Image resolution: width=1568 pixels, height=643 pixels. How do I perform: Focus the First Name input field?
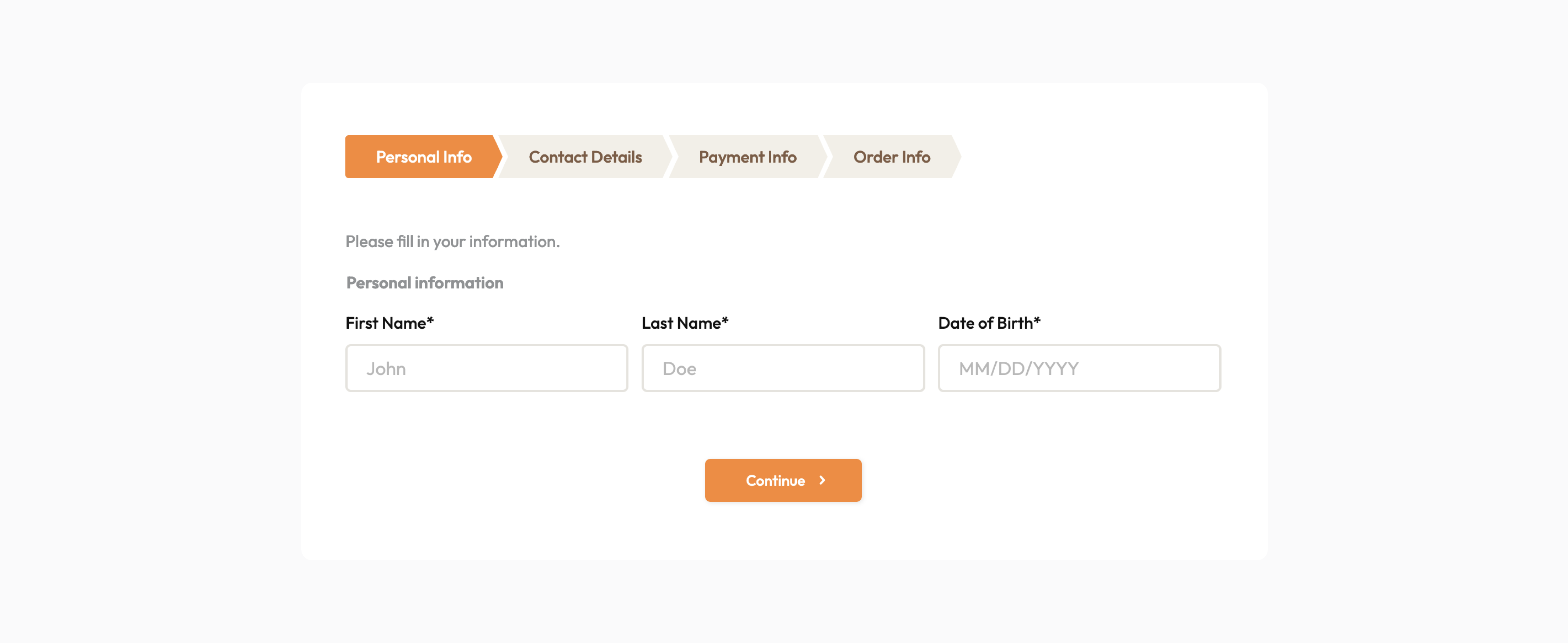click(x=486, y=368)
